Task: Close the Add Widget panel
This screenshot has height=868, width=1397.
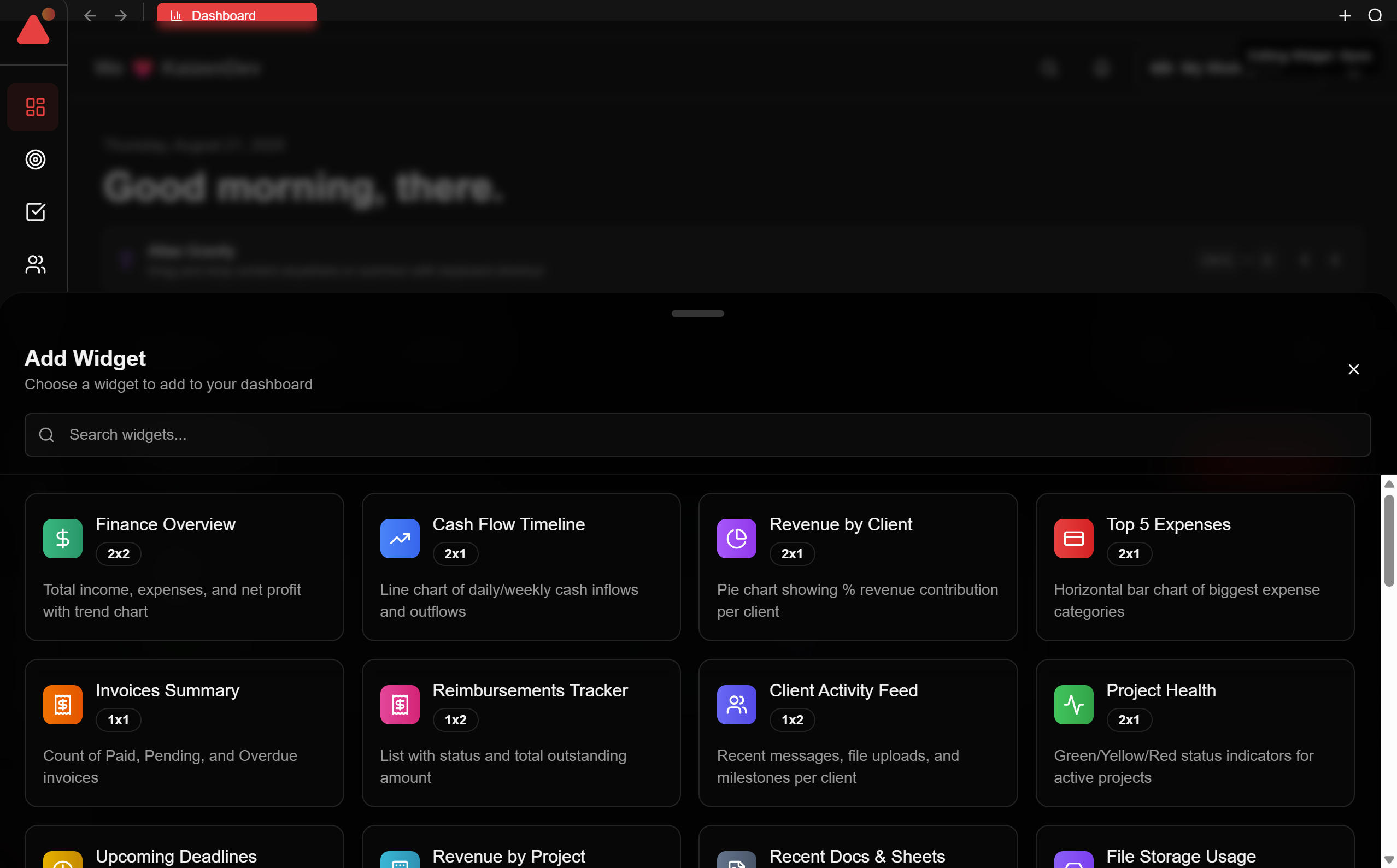Action: pos(1353,369)
